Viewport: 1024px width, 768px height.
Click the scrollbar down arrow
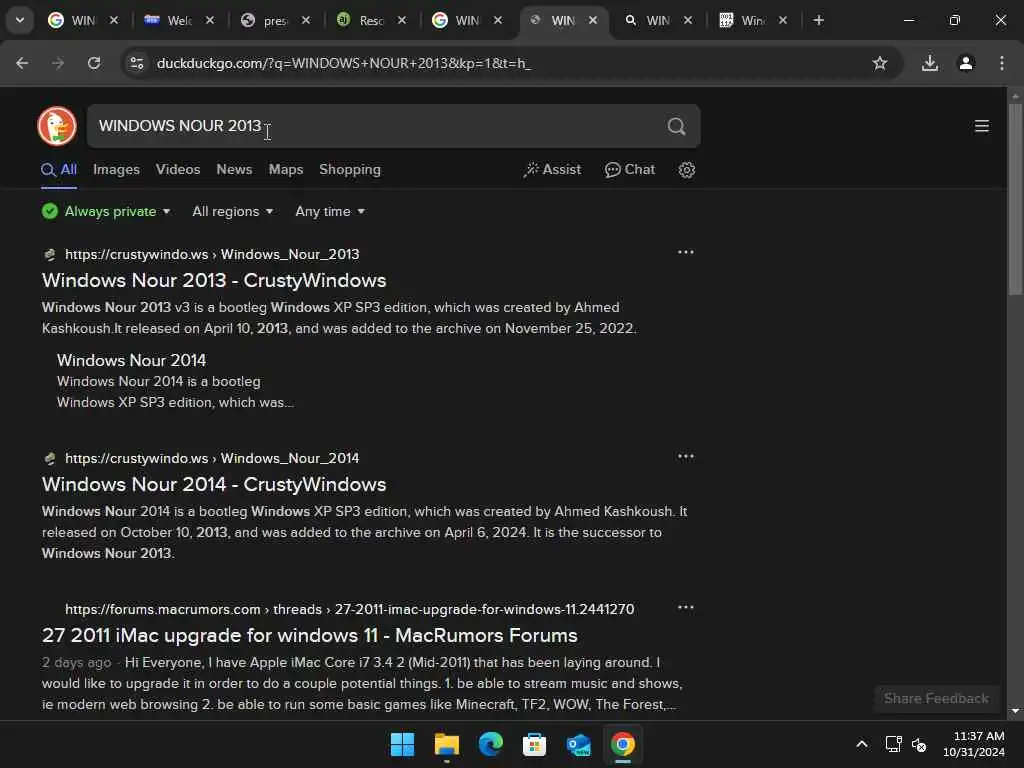coord(1015,711)
